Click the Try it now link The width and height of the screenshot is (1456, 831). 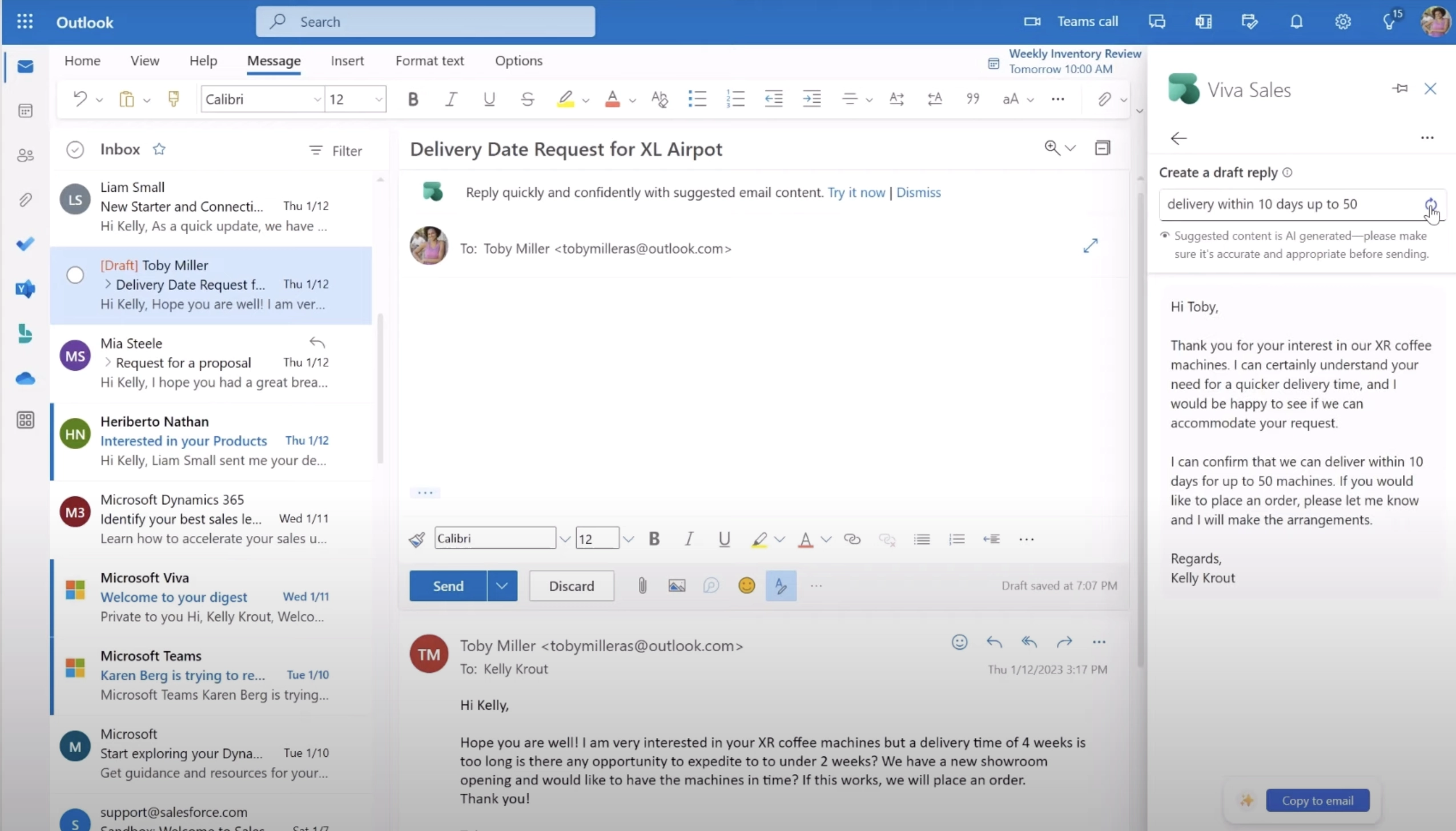click(856, 192)
